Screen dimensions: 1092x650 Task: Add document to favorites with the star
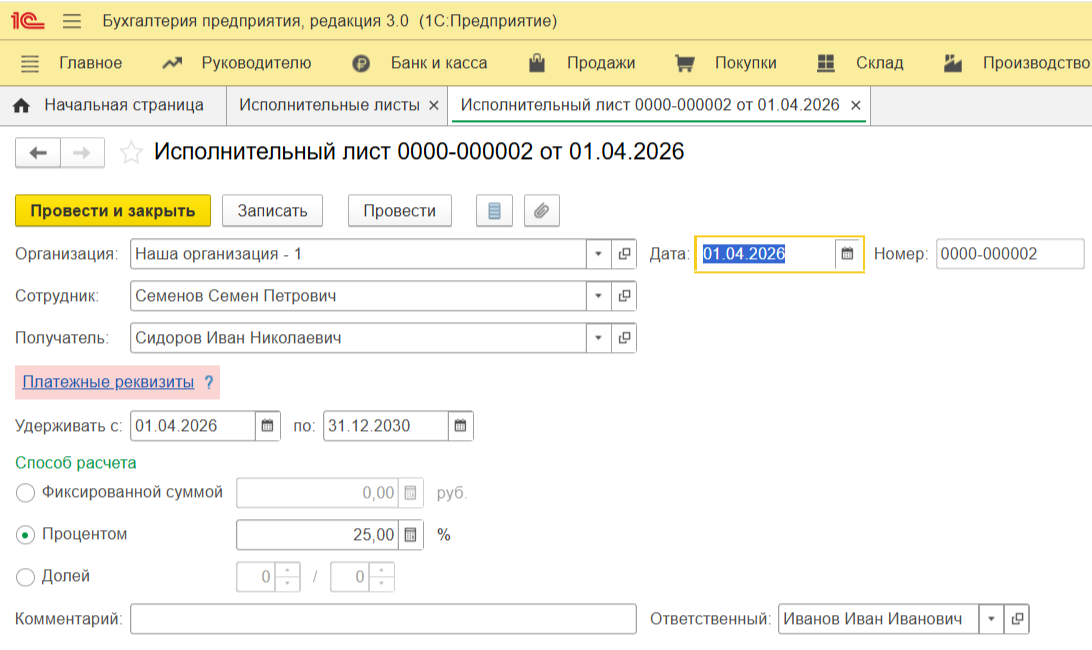tap(131, 153)
